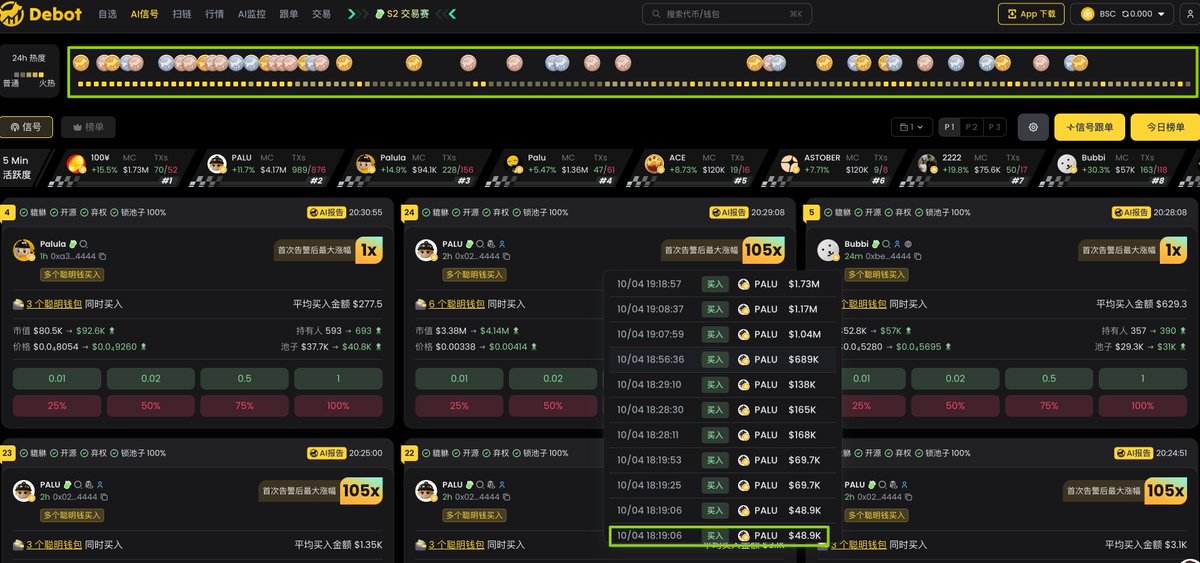Click the ACE ranked #5 token icon
Image resolution: width=1200 pixels, height=563 pixels.
pyautogui.click(x=654, y=163)
